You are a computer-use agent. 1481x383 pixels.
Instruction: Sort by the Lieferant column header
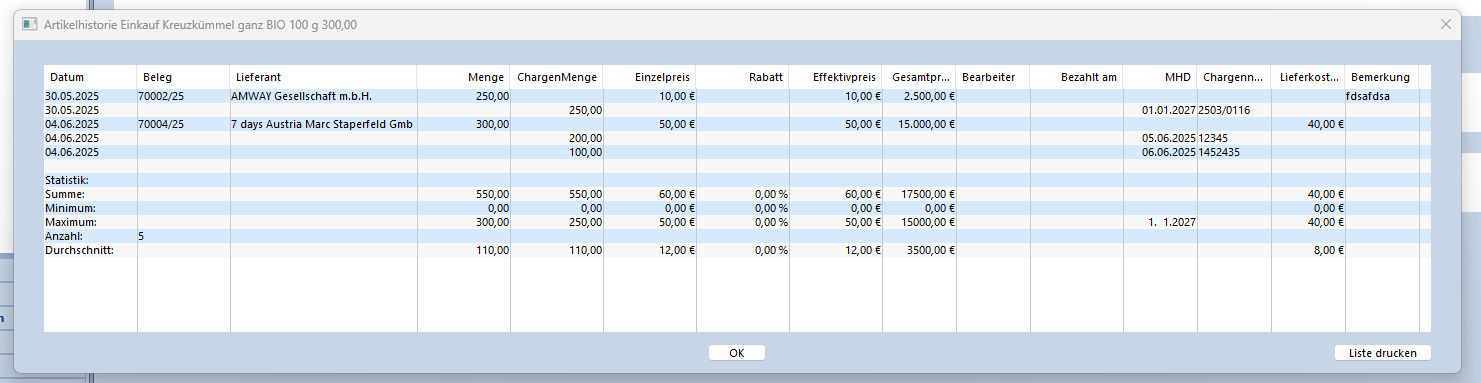(324, 77)
